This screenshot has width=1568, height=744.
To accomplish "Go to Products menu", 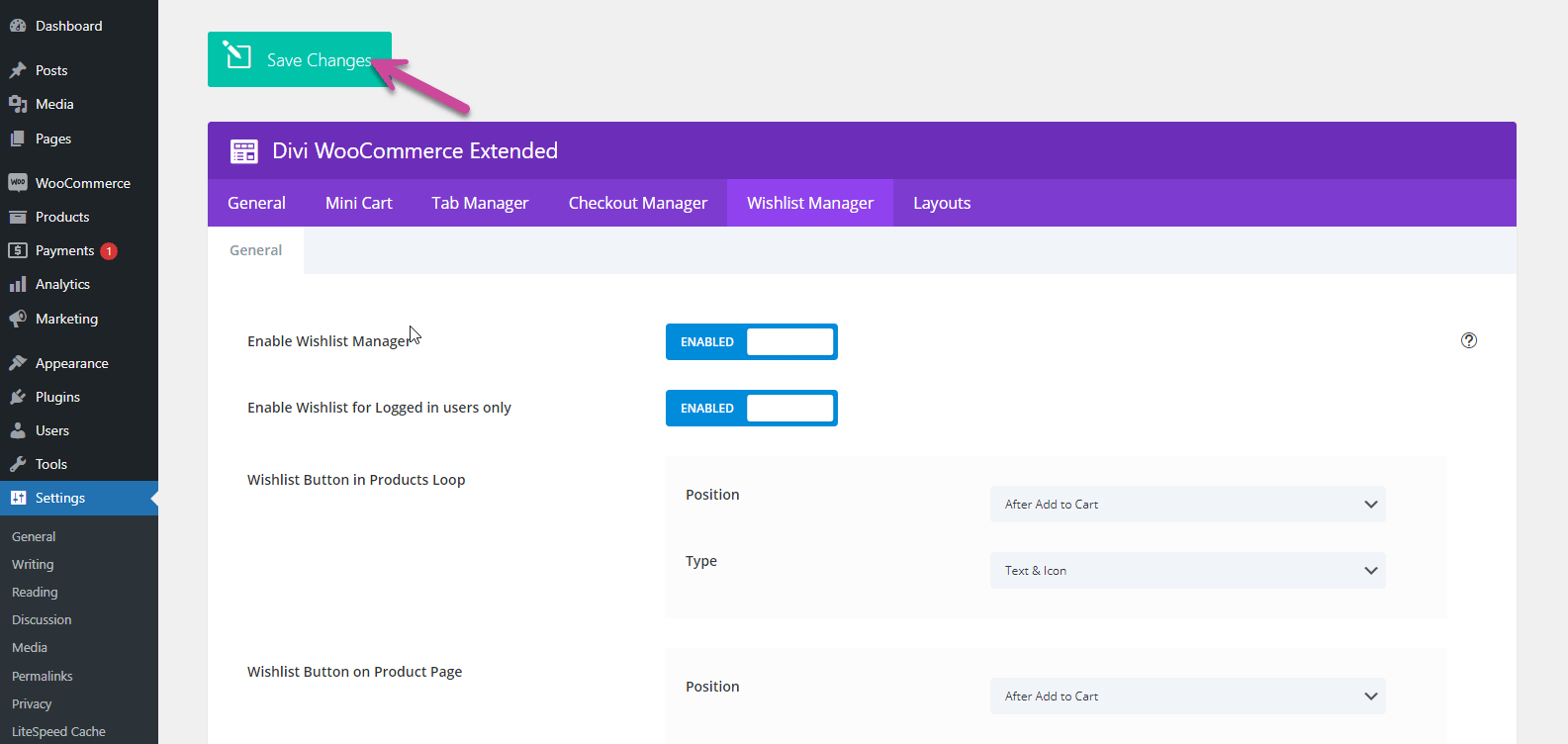I will 79,217.
